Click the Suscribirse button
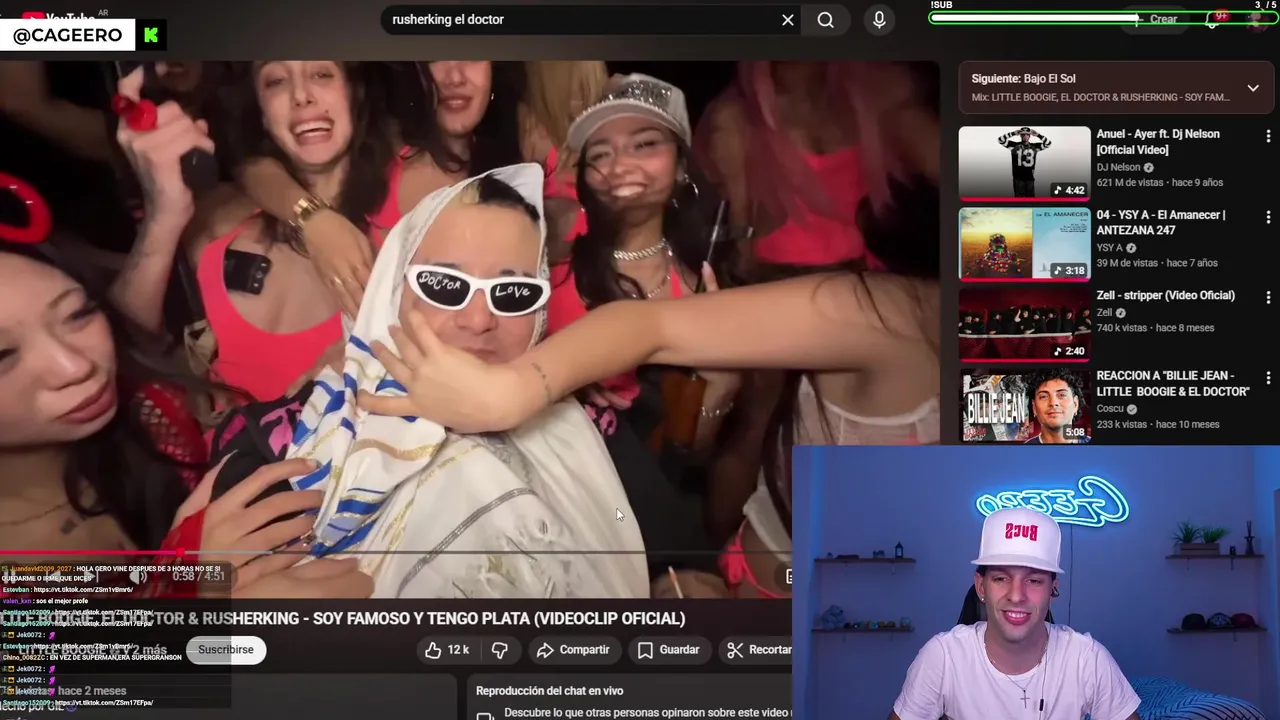 tap(226, 650)
